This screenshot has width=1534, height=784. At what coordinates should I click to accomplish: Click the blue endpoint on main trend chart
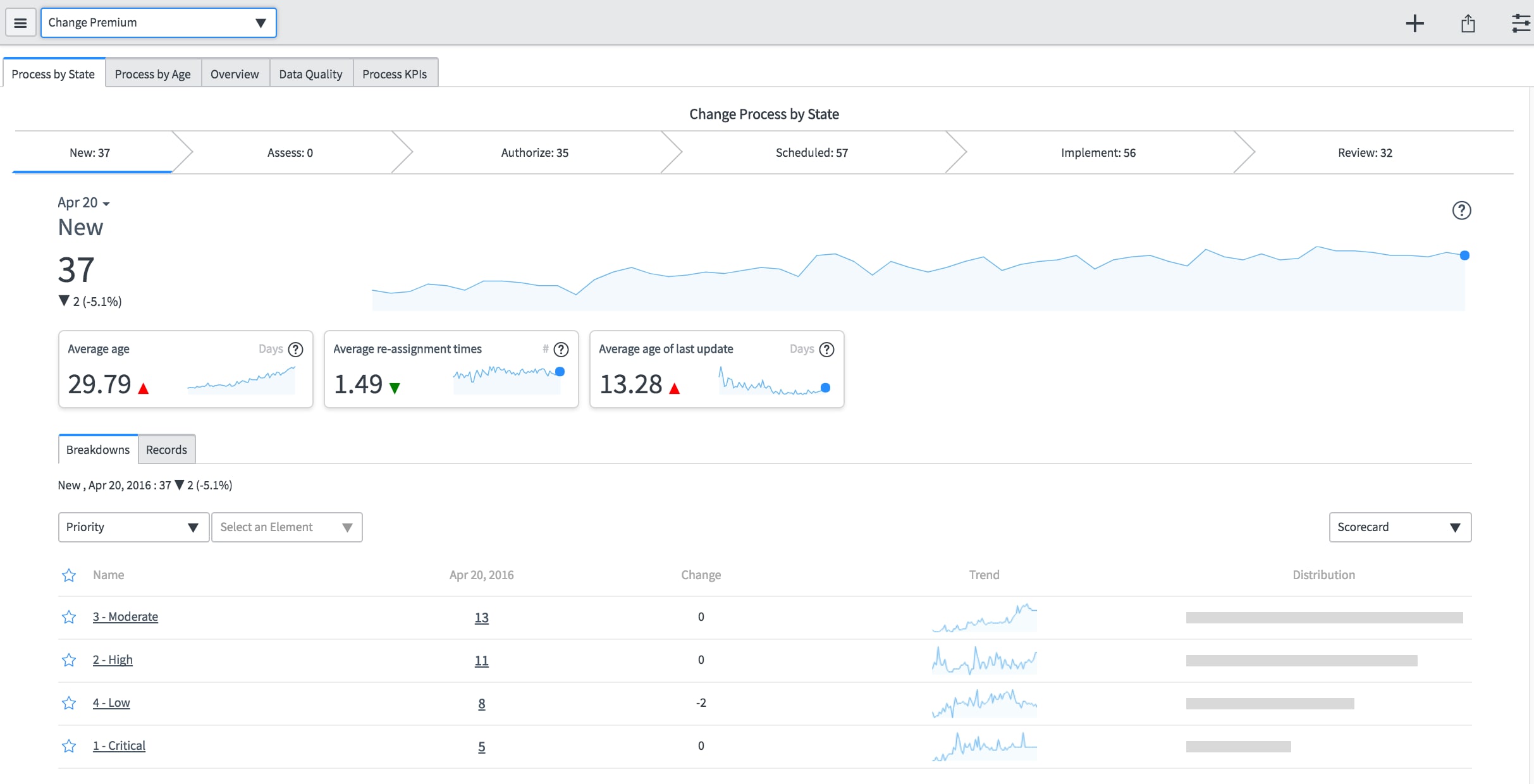(x=1464, y=255)
